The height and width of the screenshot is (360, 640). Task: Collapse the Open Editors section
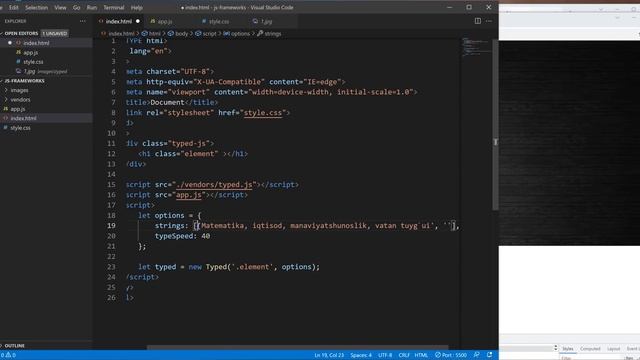pos(20,33)
